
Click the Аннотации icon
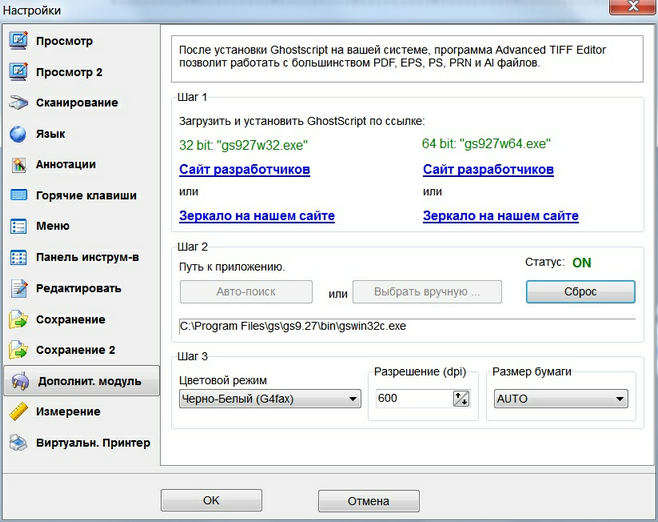point(18,164)
